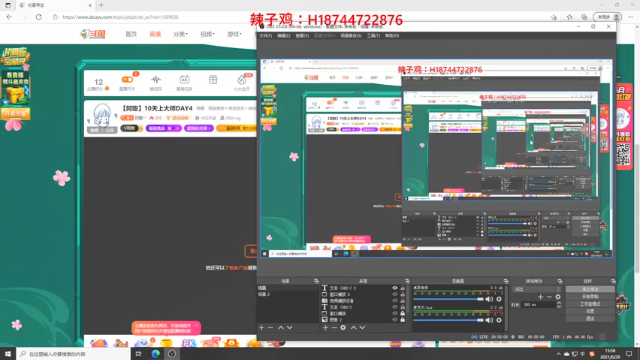Click the Douyu logo in the header
Image resolution: width=640 pixels, height=360 pixels.
[93, 34]
